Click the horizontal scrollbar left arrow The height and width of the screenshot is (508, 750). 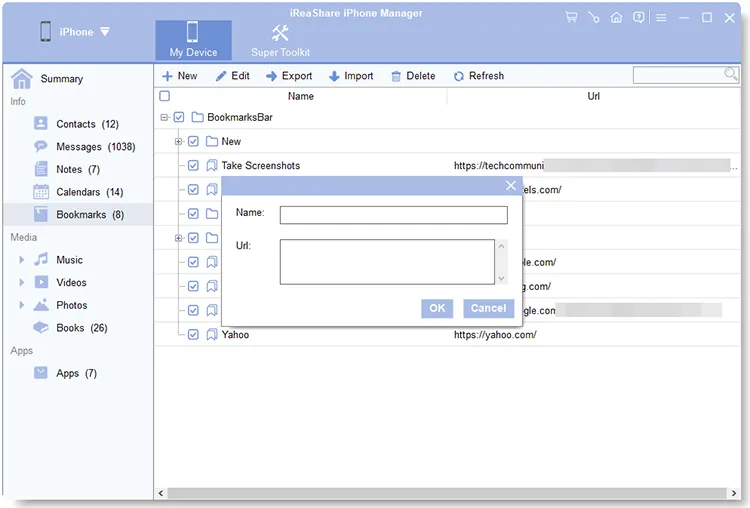(x=161, y=493)
